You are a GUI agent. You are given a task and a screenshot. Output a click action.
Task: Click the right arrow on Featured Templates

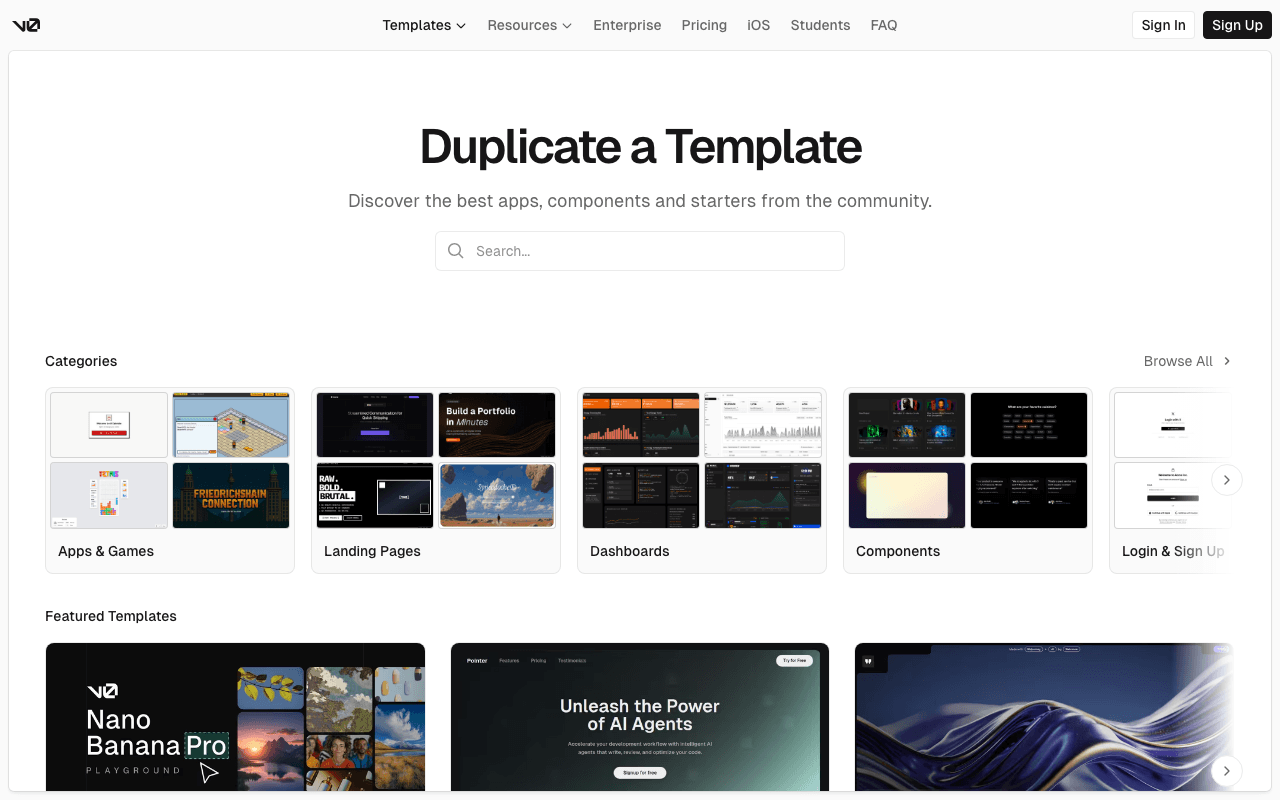(1227, 771)
